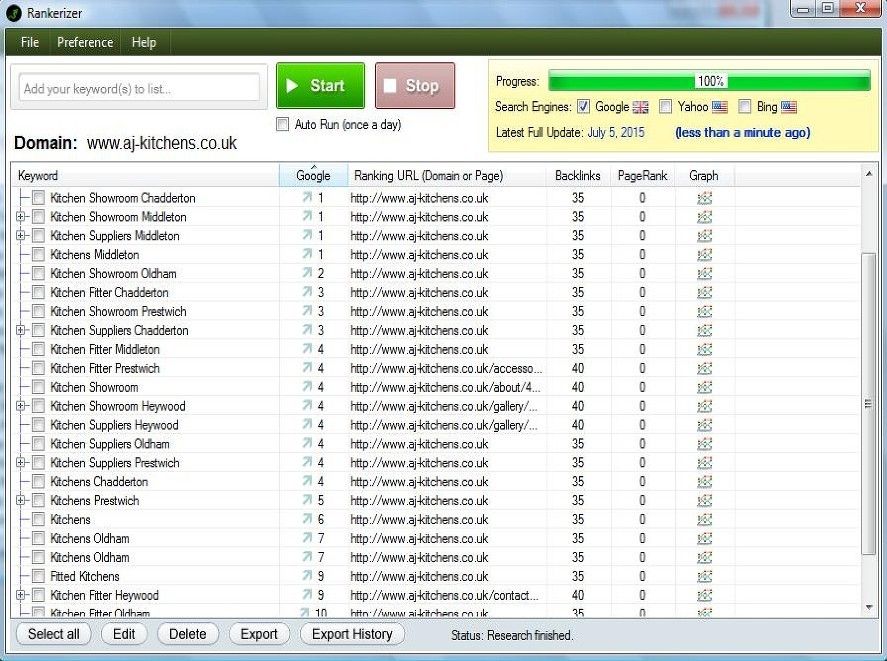Open graph icon for Kitchen Showroom Middleton
Image resolution: width=887 pixels, height=661 pixels.
704,217
